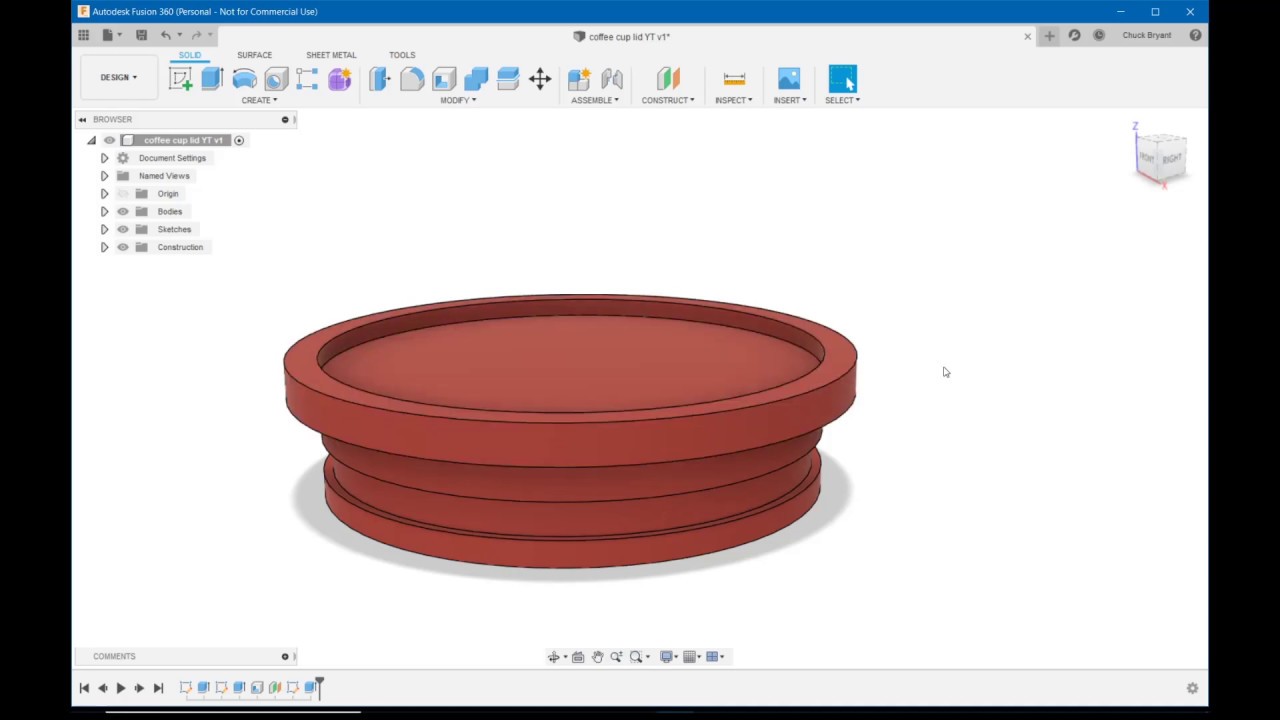Select the Midplane construct tool
Viewport: 1280px width, 720px height.
click(x=668, y=79)
